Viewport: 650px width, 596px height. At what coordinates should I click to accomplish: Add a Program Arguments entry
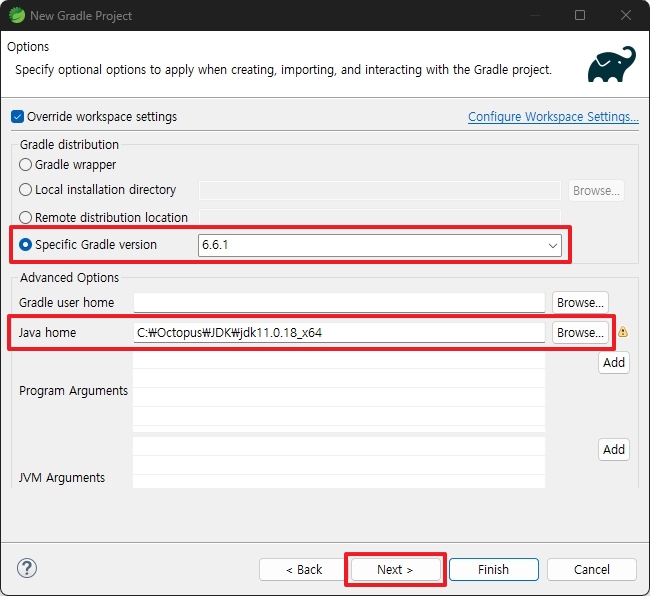pos(614,363)
